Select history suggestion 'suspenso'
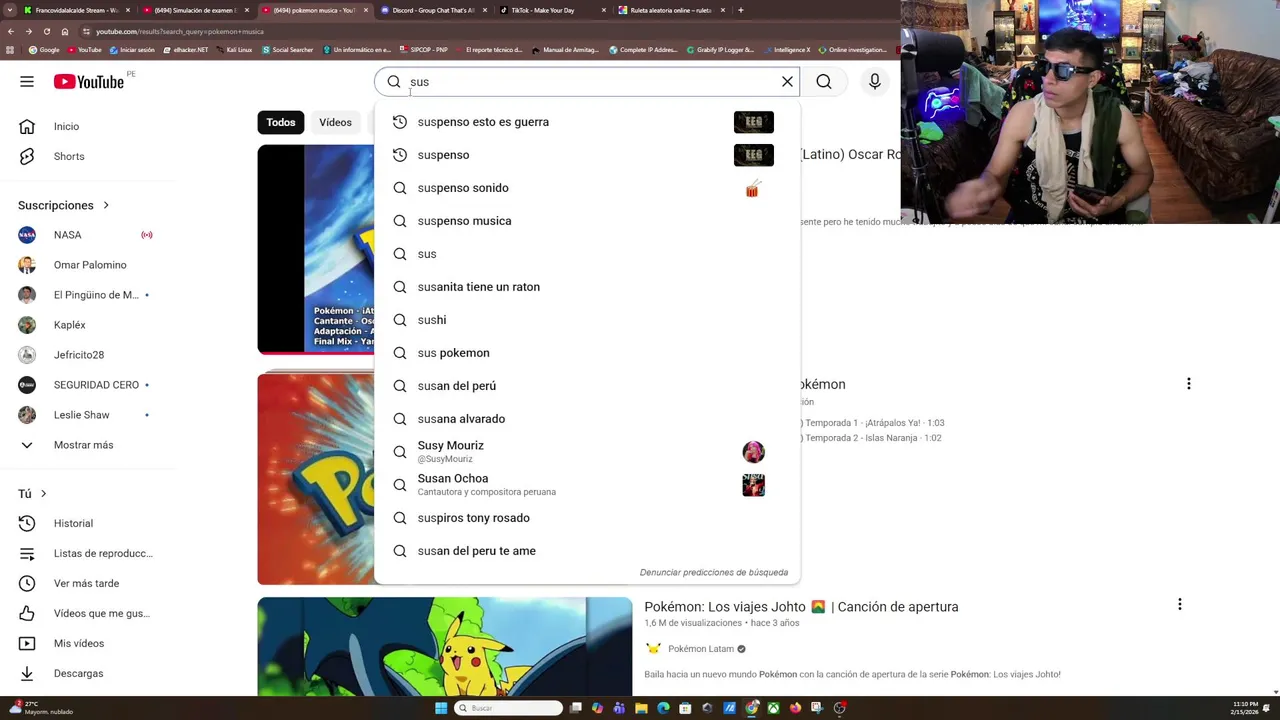 (x=587, y=155)
